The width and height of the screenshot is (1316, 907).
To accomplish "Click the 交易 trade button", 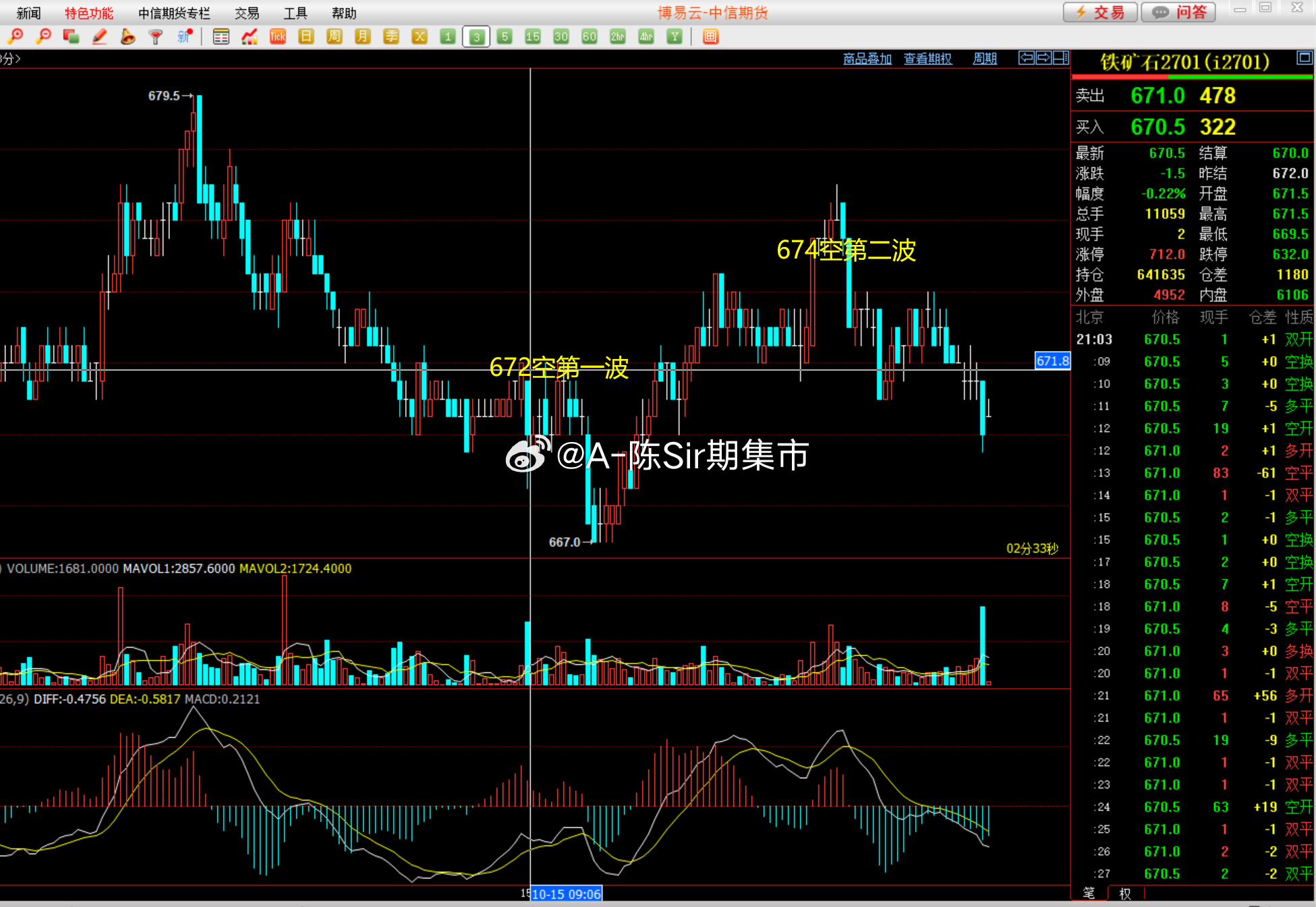I will (x=1100, y=12).
